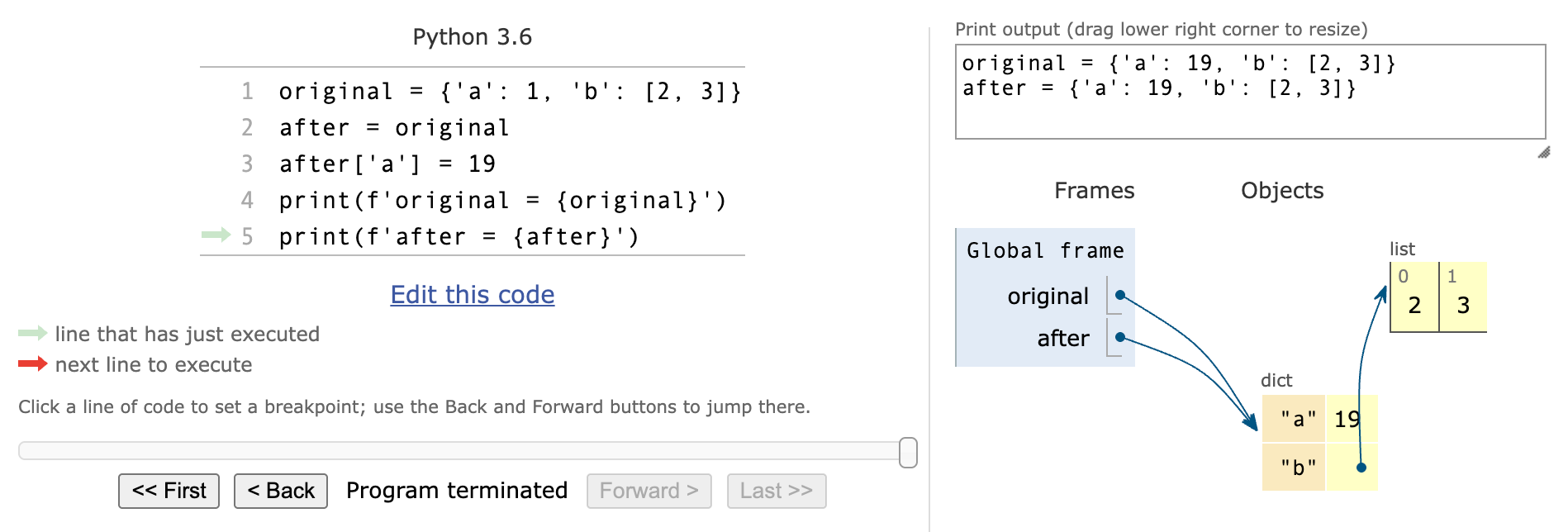
Task: Click the disabled Forward button
Action: click(649, 491)
